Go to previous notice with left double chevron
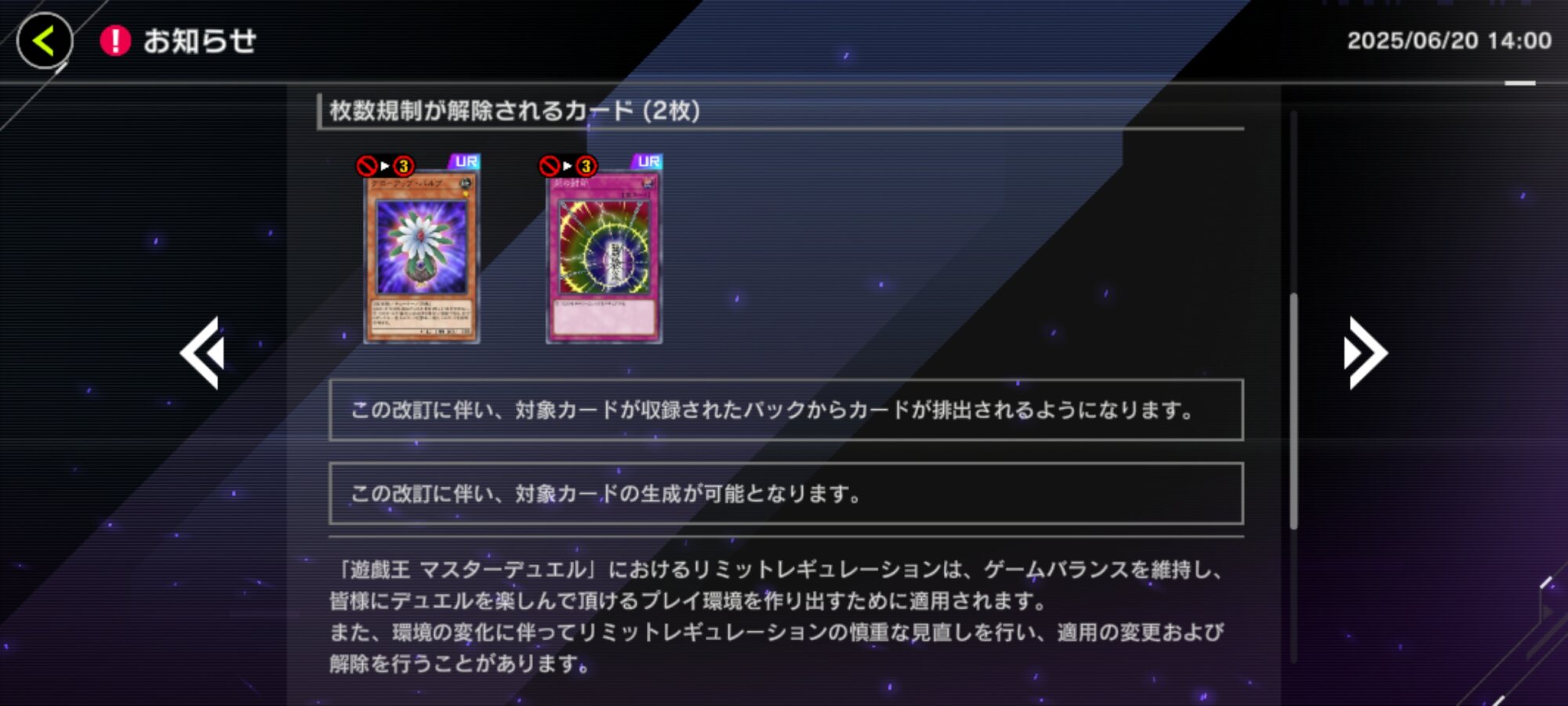 pos(203,353)
